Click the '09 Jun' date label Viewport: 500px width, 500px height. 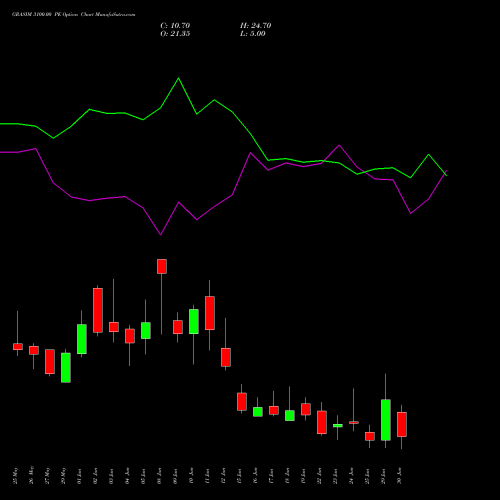coord(175,476)
